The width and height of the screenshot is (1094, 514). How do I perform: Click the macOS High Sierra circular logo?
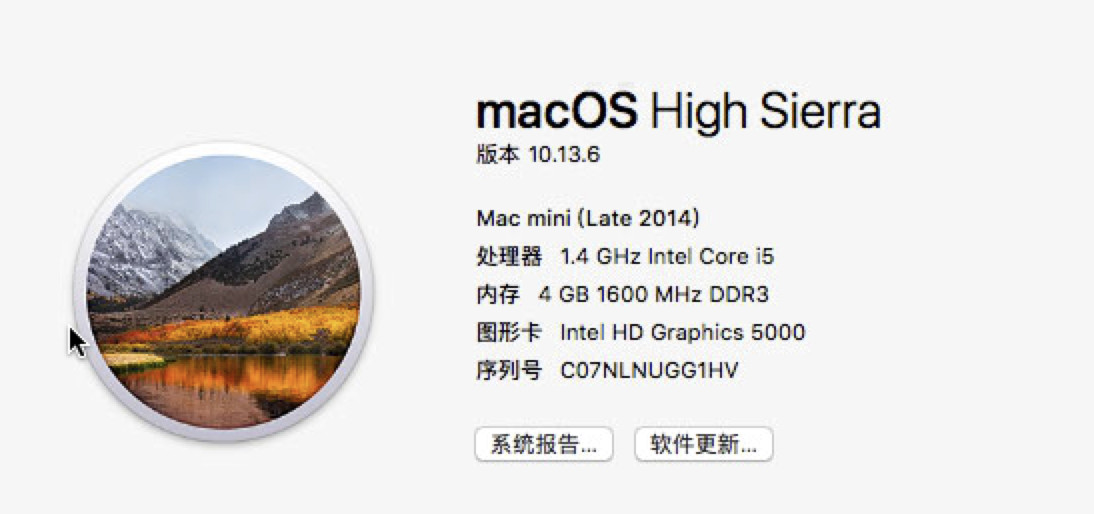coord(224,290)
